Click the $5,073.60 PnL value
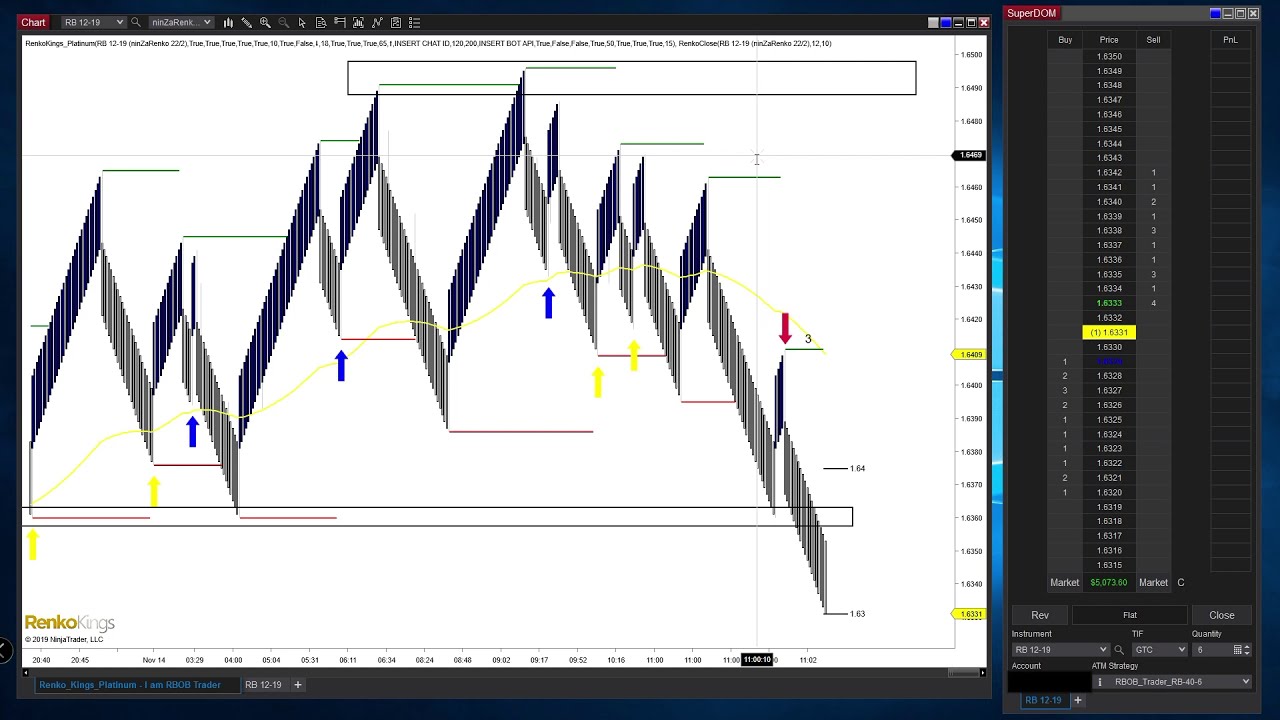1280x720 pixels. tap(1109, 583)
